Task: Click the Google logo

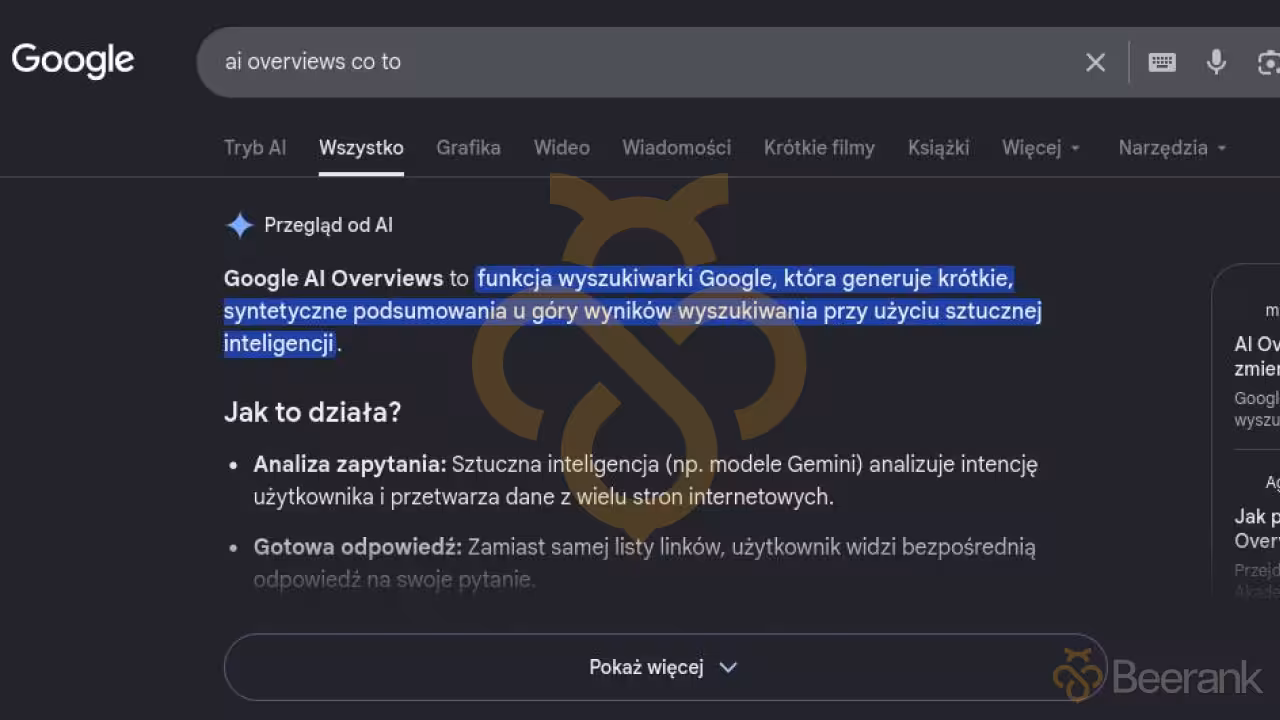Action: click(73, 60)
